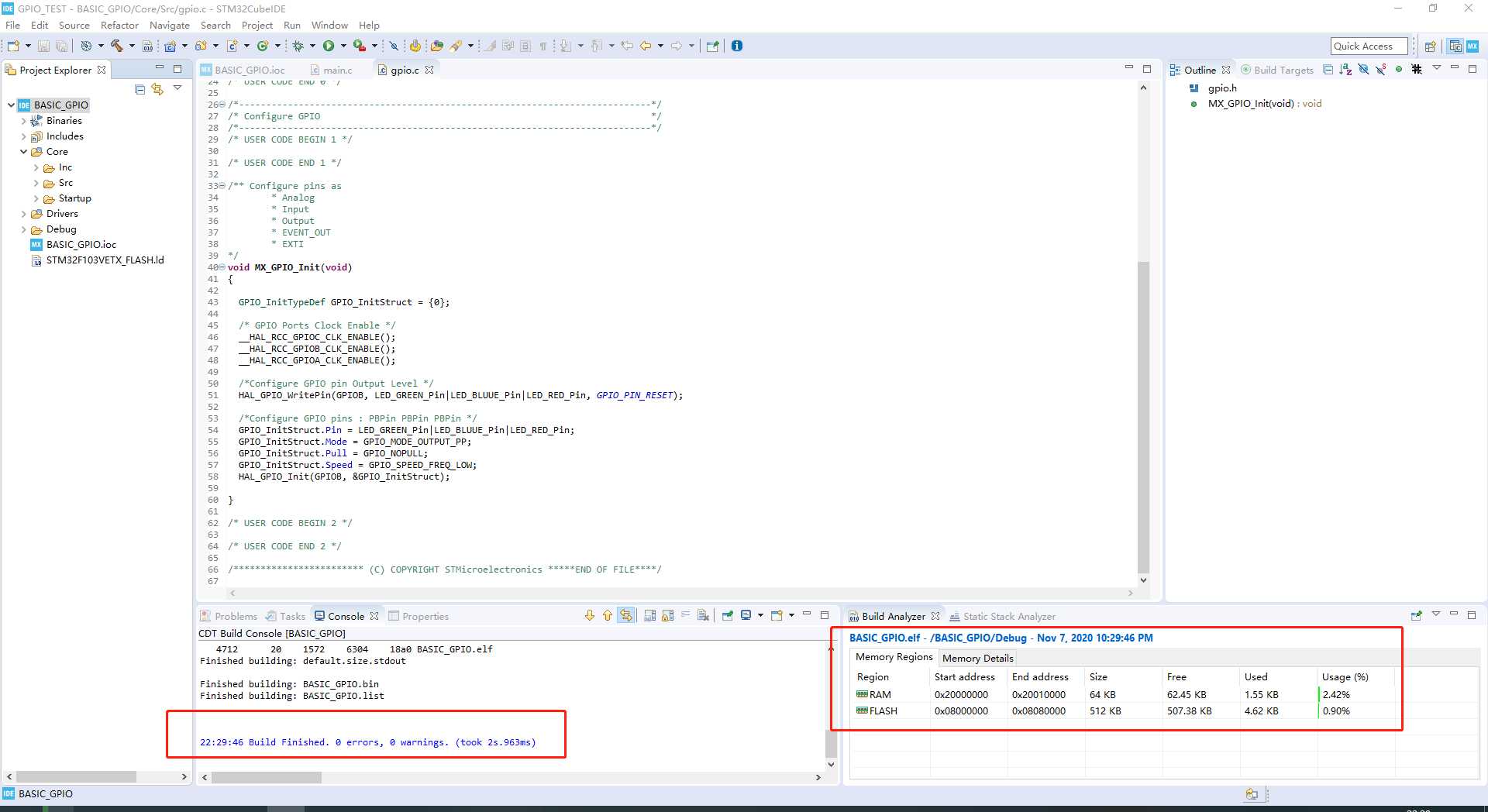This screenshot has height=812, width=1488.
Task: Open the Static Stack Analyzer tab
Action: [1003, 616]
